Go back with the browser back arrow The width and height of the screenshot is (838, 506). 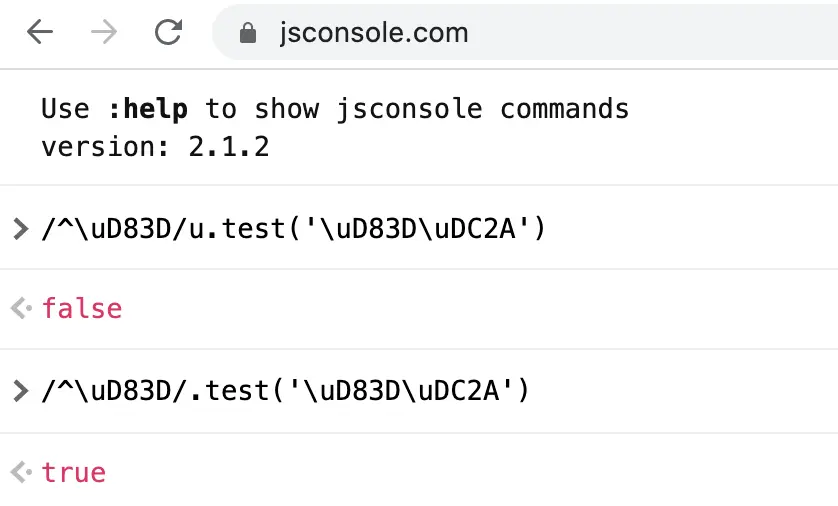coord(40,32)
